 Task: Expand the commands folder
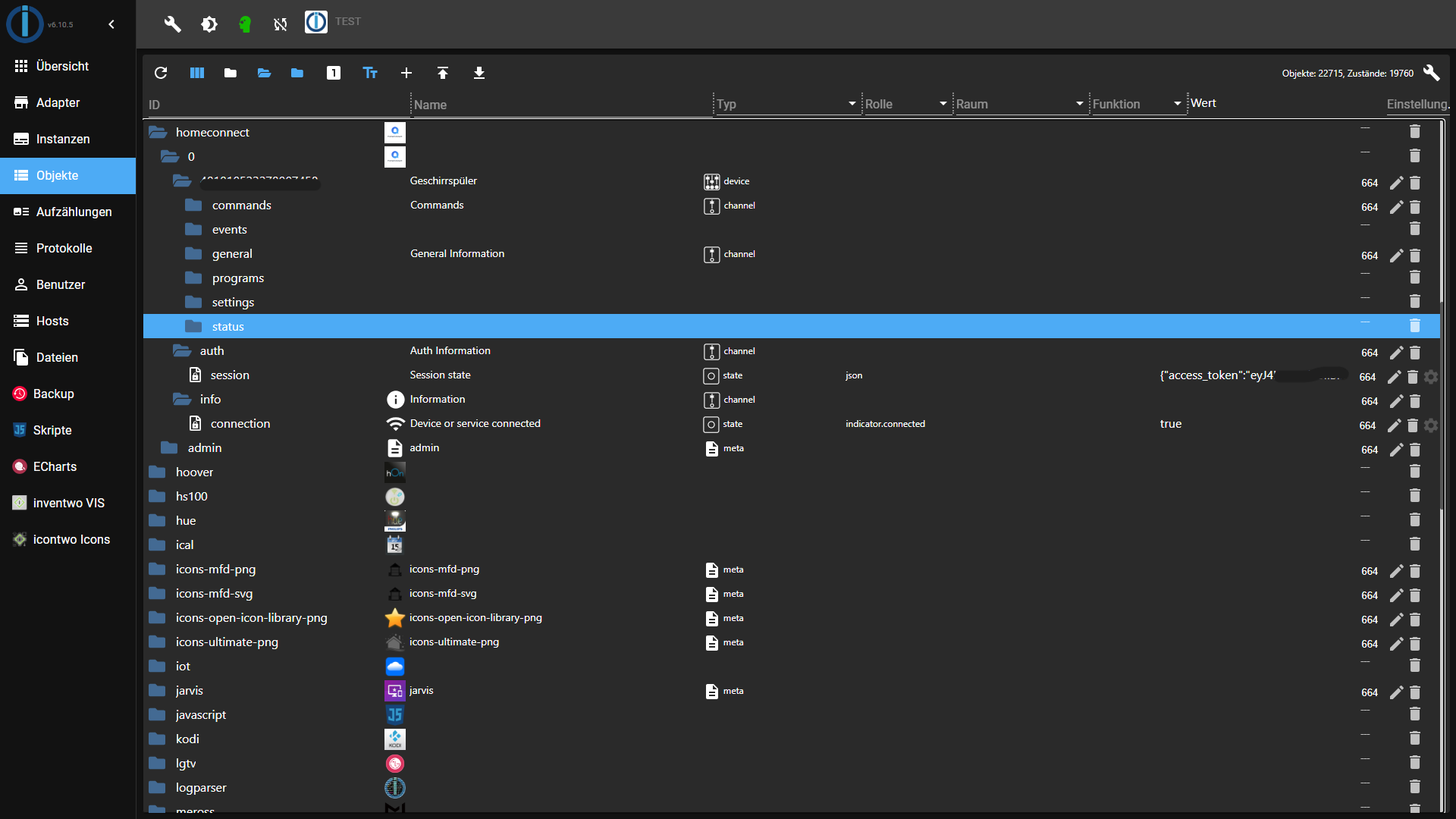click(193, 205)
